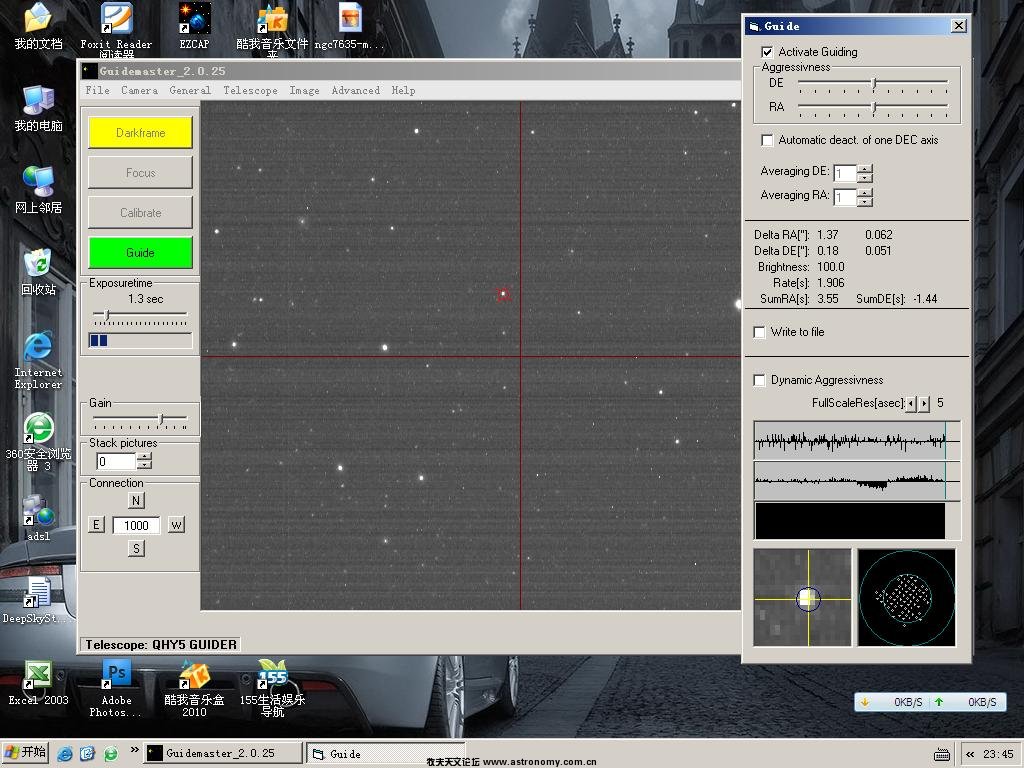The image size is (1024, 768).
Task: Enable the Write to file checkbox
Action: click(x=760, y=332)
